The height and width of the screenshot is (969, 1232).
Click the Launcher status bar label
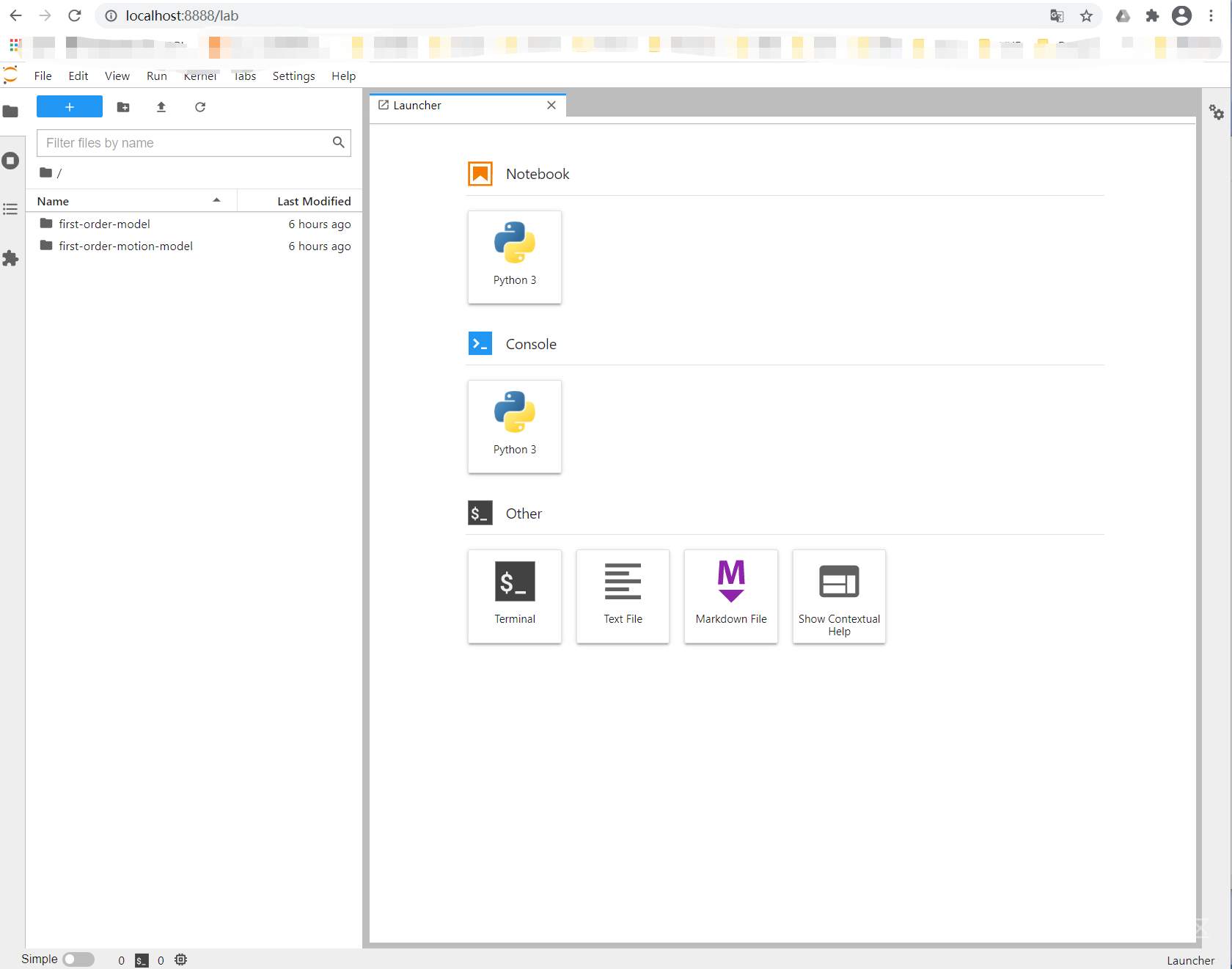pos(1190,960)
